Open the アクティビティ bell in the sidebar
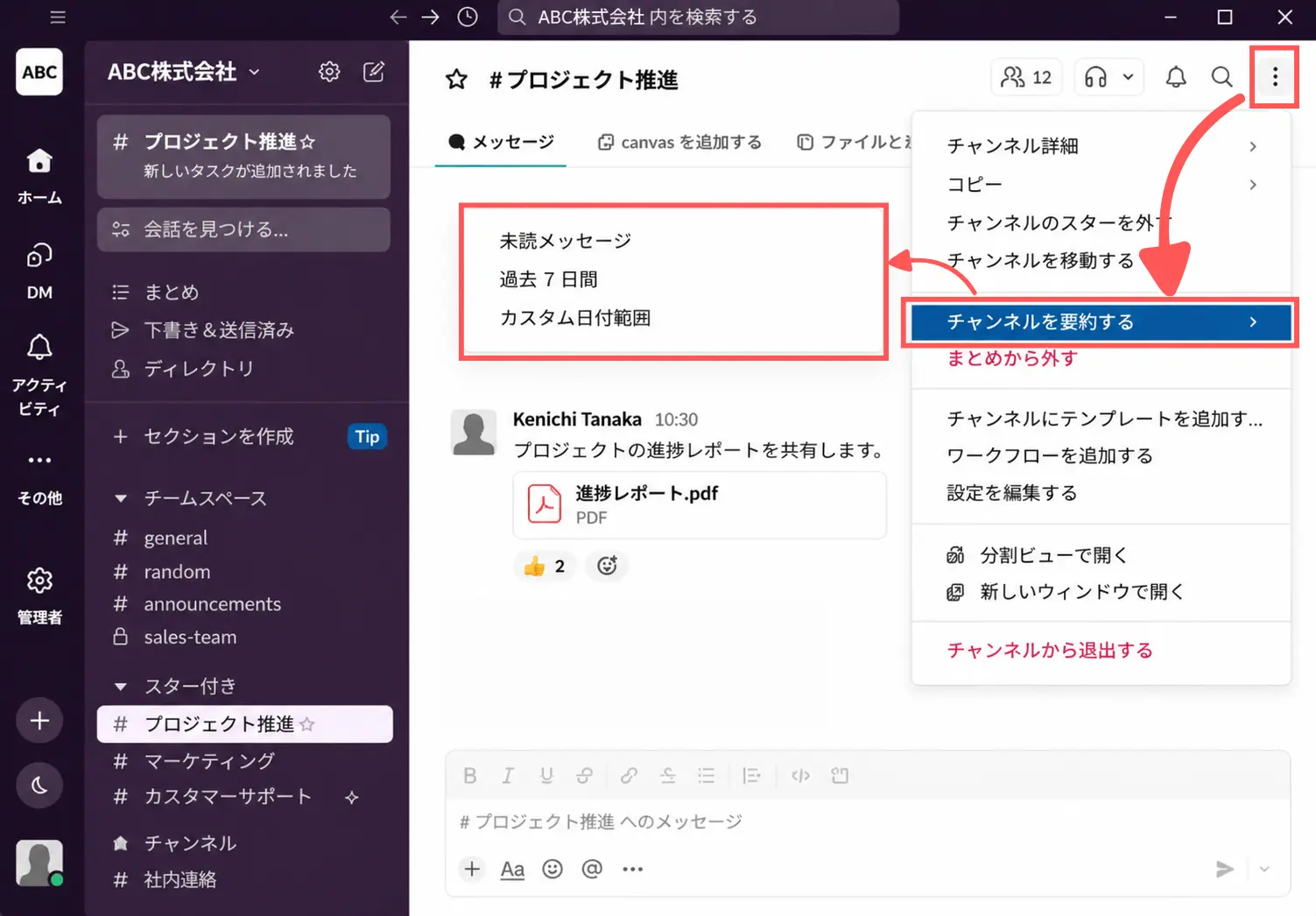1316x916 pixels. click(x=39, y=375)
